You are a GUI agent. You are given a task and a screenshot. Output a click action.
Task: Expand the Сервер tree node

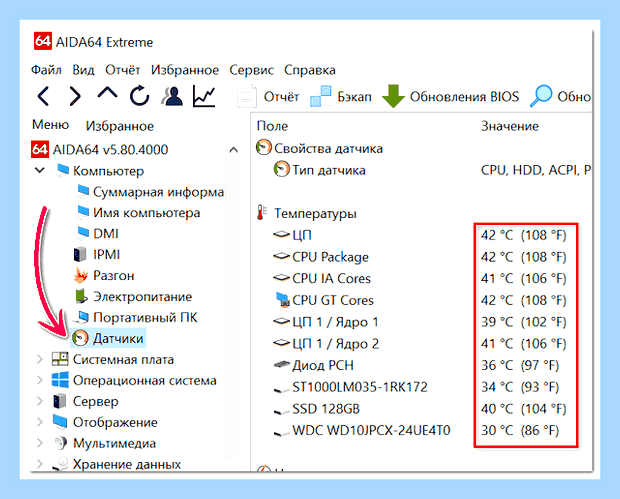click(x=40, y=401)
